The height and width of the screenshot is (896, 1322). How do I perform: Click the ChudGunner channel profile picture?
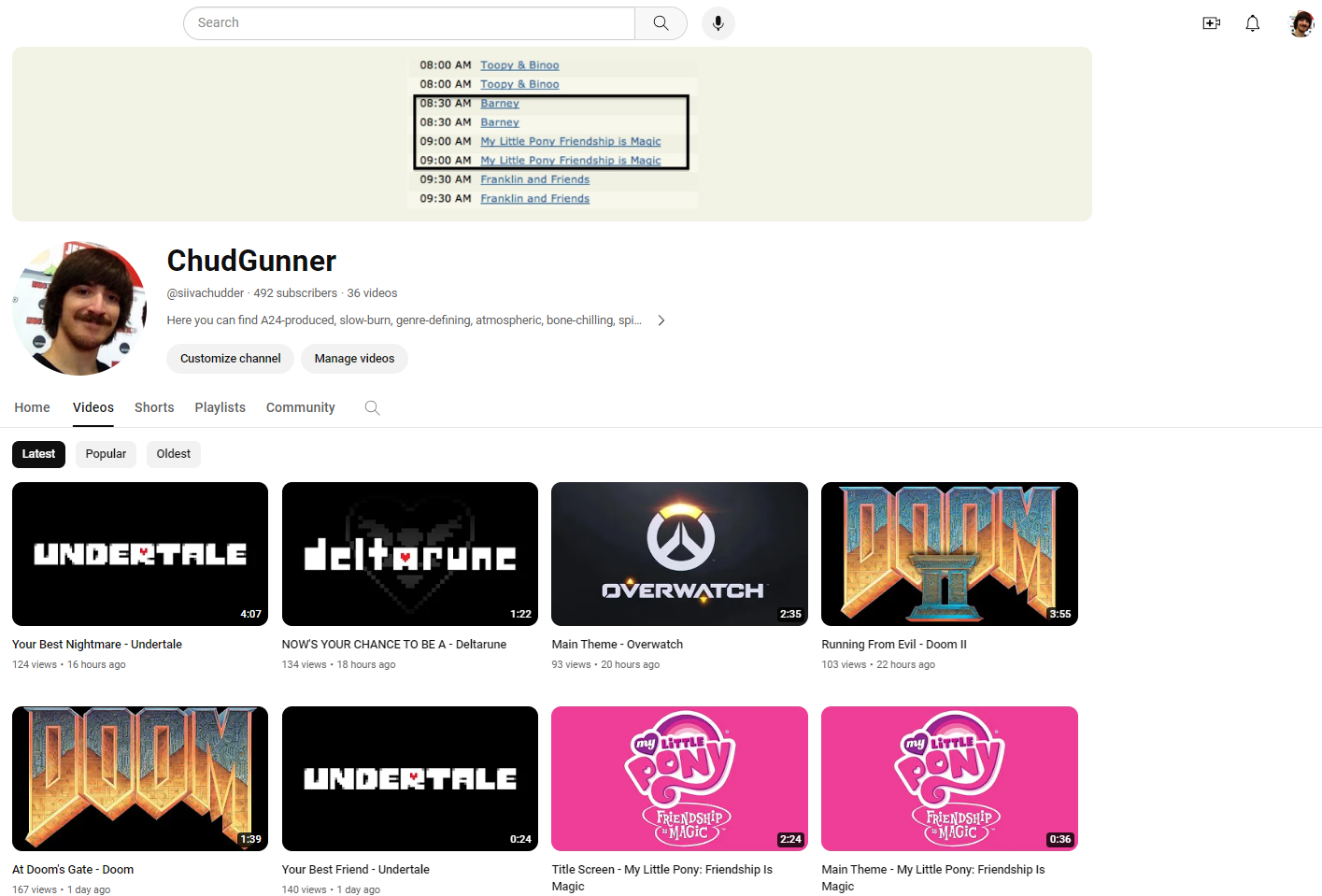(79, 307)
